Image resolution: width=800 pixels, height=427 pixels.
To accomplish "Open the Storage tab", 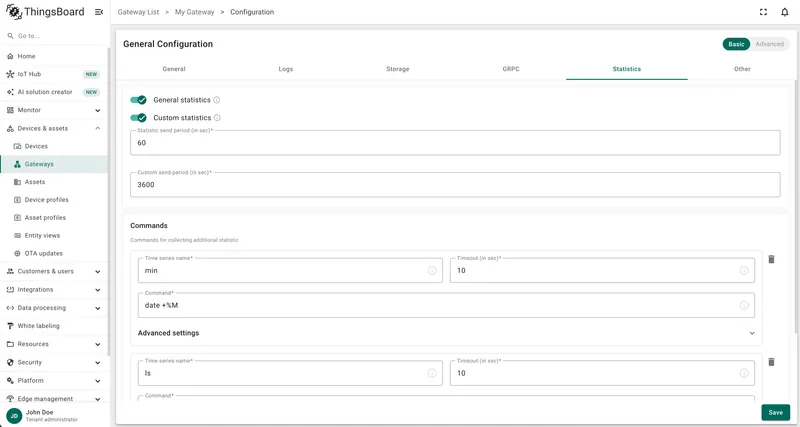I will coord(397,69).
